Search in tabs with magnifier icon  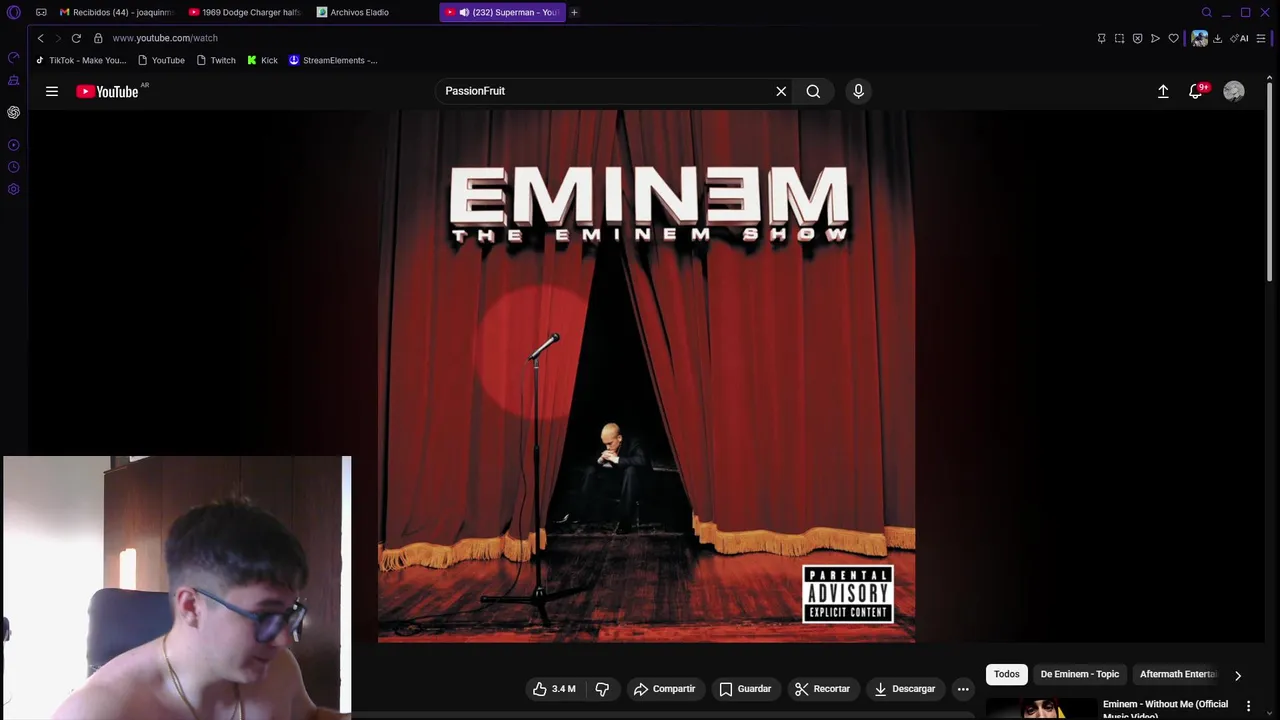(1207, 12)
